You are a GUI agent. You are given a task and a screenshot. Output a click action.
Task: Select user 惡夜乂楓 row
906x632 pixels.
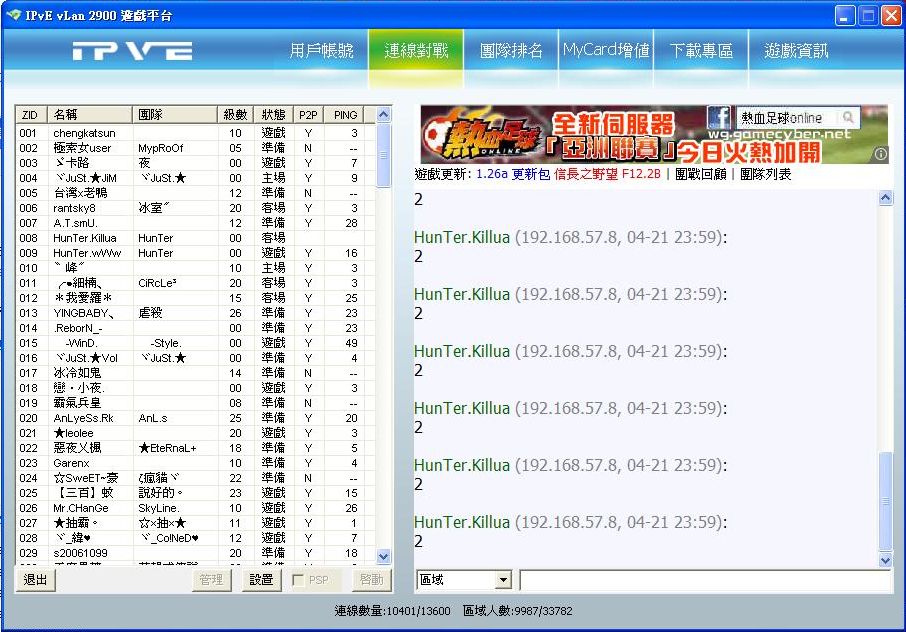[195, 448]
